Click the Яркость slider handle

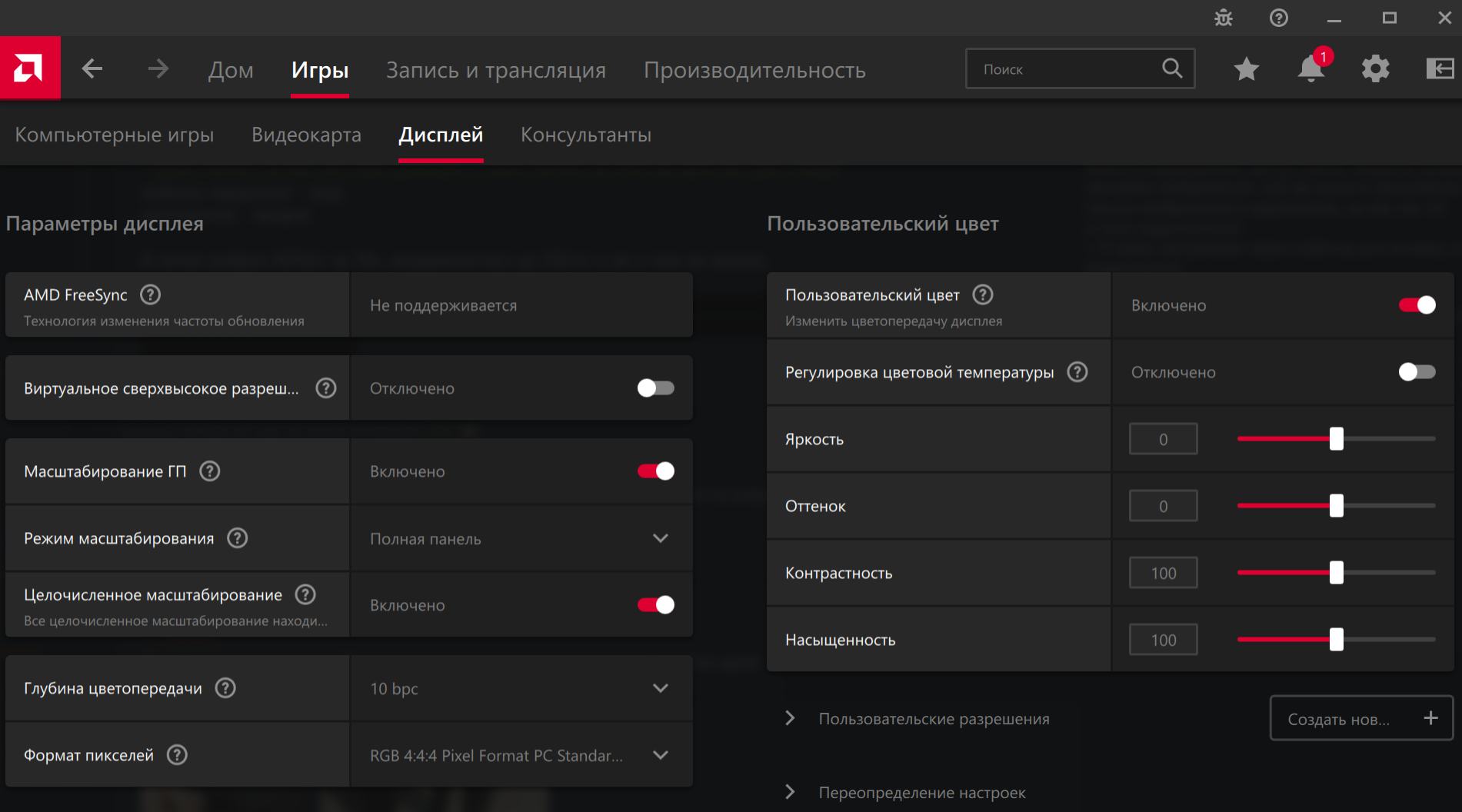point(1337,439)
